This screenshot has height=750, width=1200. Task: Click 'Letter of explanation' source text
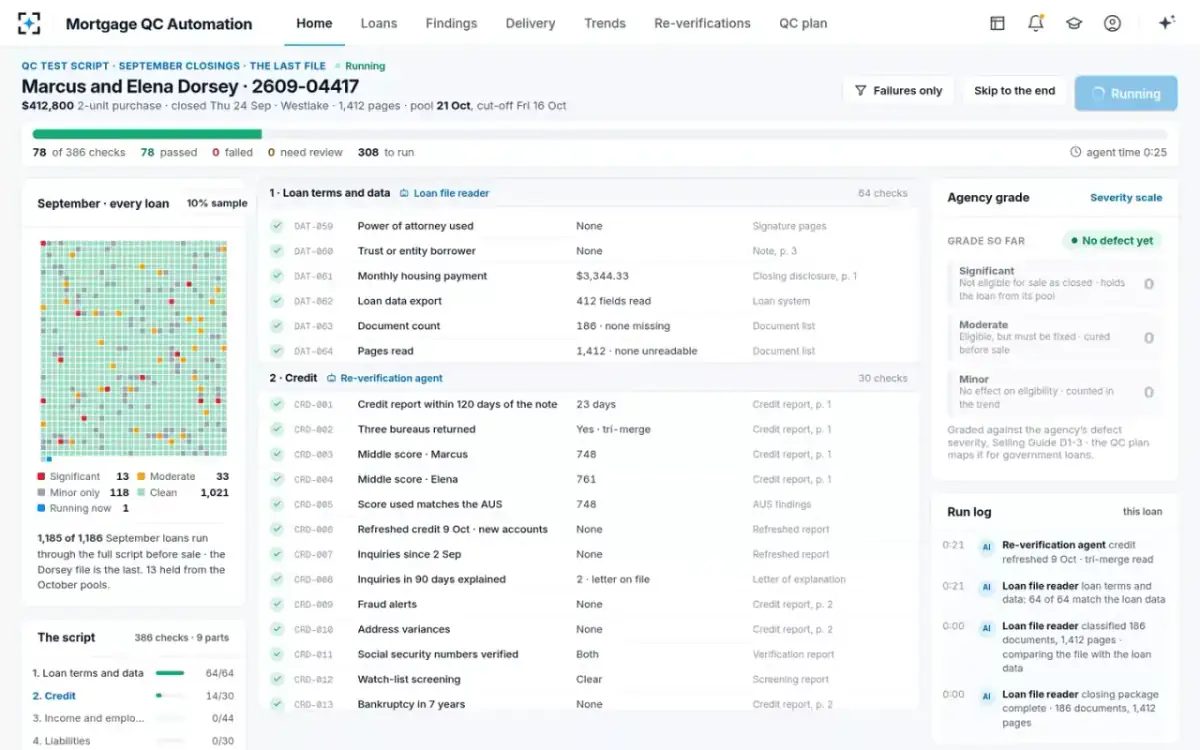(799, 579)
